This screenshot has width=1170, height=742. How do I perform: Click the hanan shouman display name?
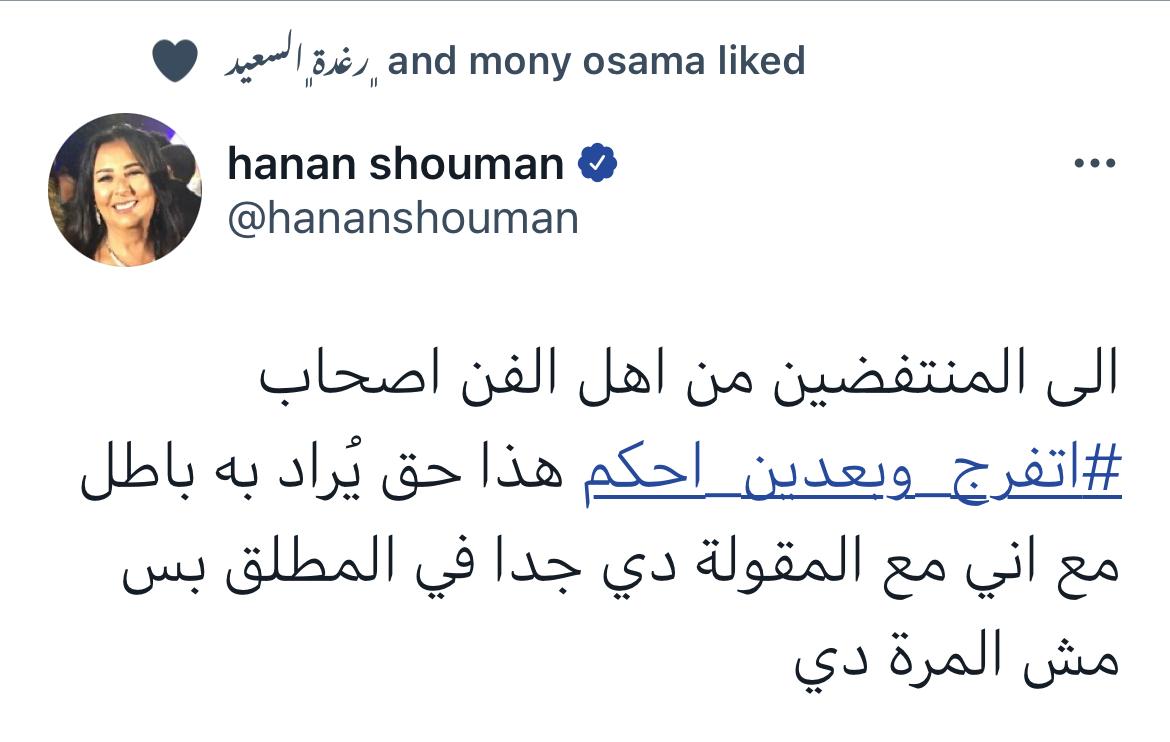click(x=395, y=165)
